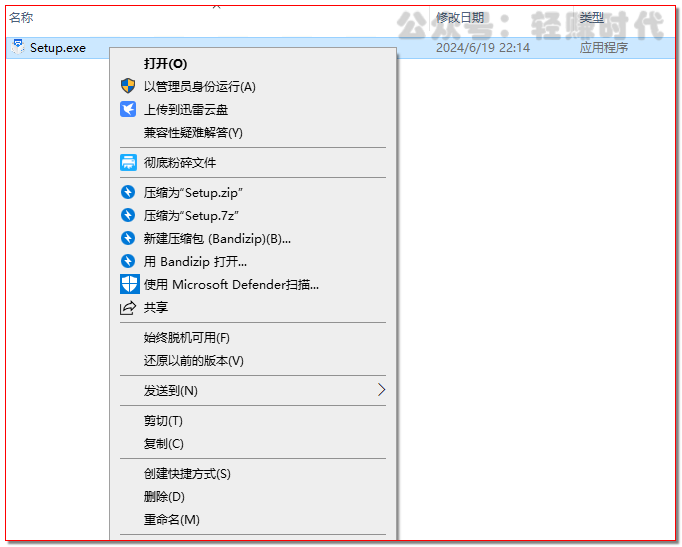Click the Bandizip icon for 用 Bandizip 打开

point(128,261)
